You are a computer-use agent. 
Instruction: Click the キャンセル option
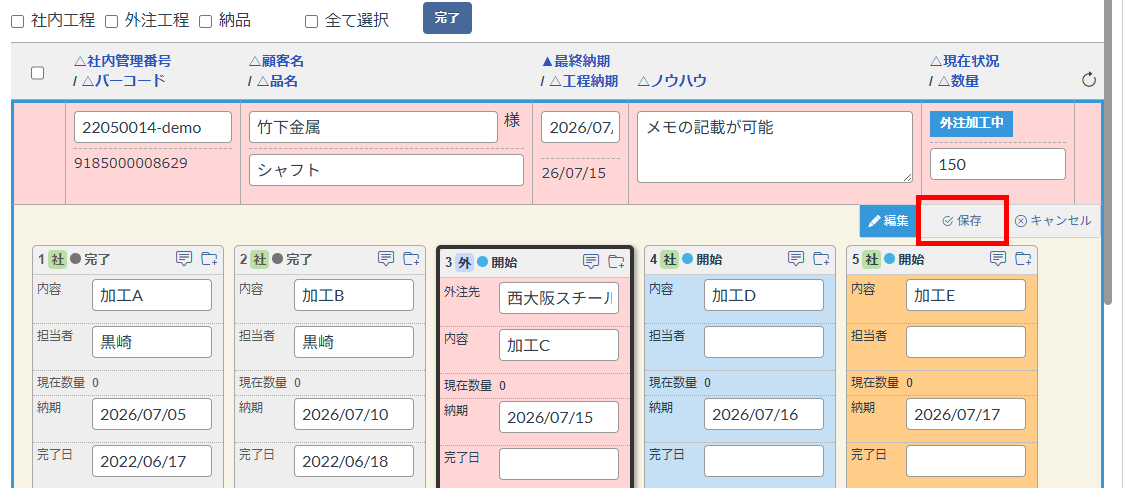point(1054,221)
